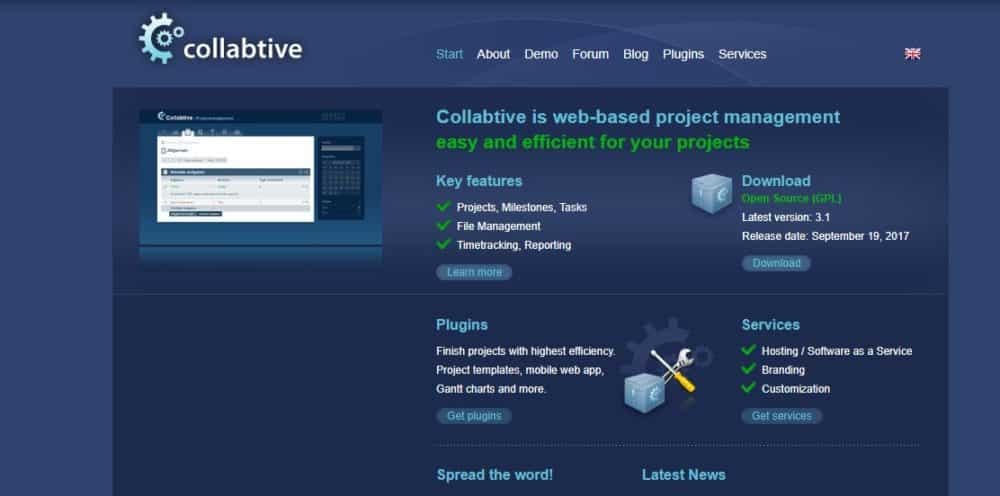This screenshot has width=1000, height=496.
Task: Click the blue Download box icon
Action: coord(714,193)
